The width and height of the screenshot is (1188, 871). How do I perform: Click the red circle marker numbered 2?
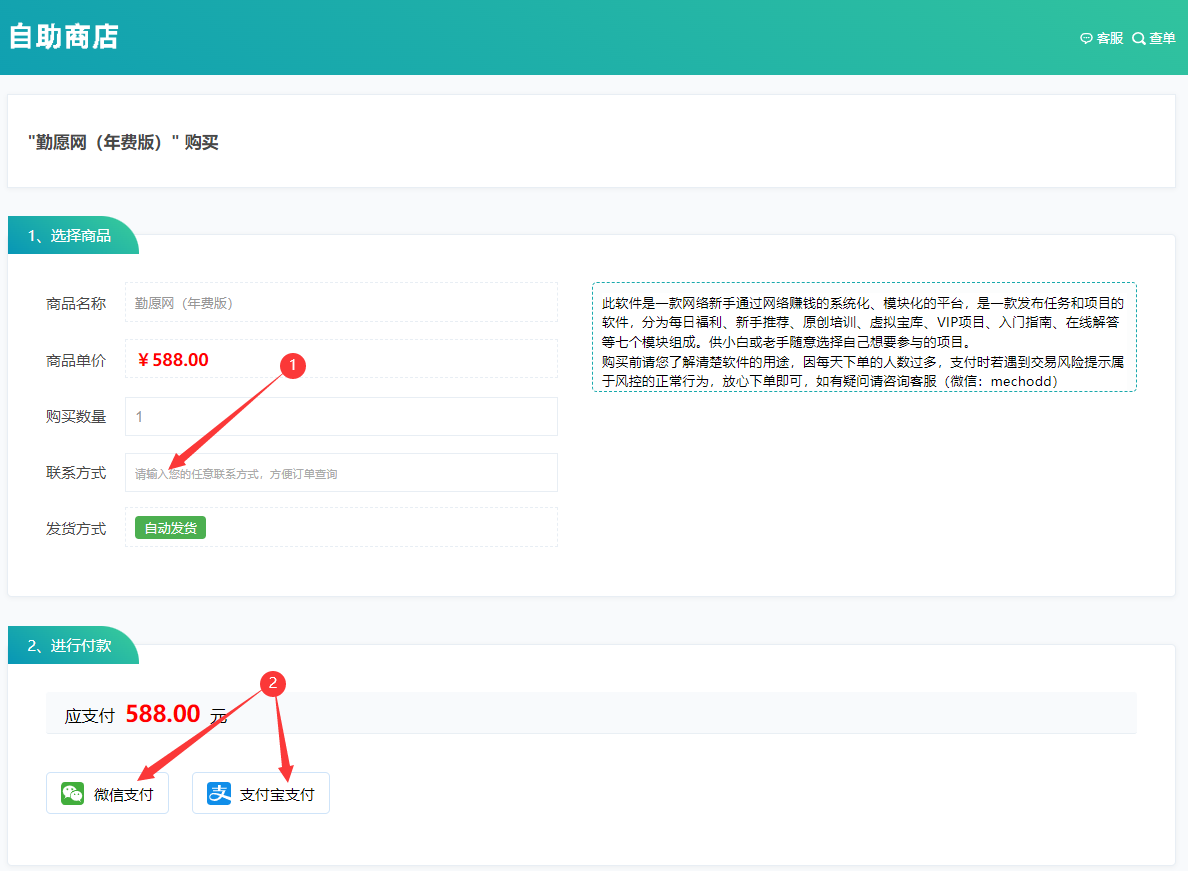(x=273, y=682)
